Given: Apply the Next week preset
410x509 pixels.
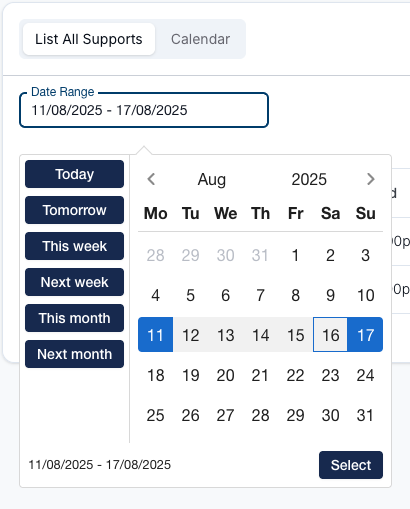Looking at the screenshot, I should coord(74,282).
